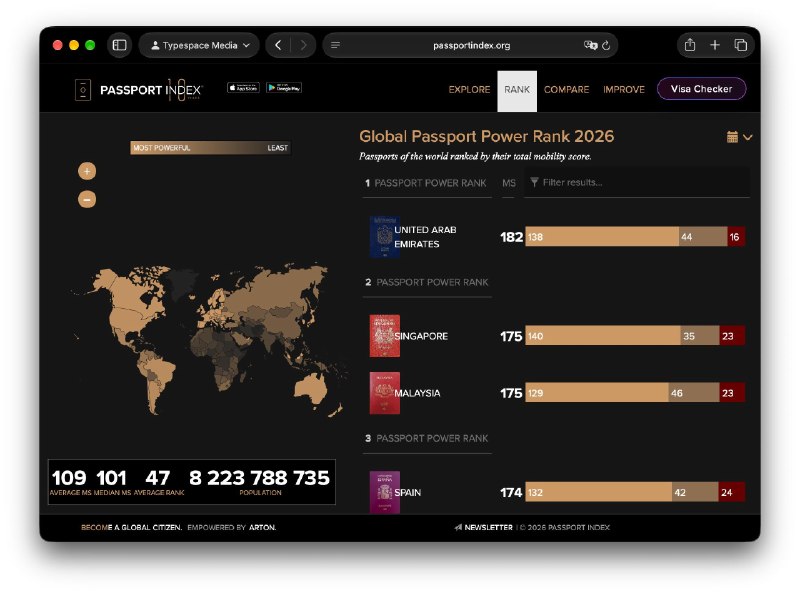Go back to the previous page

(x=278, y=45)
